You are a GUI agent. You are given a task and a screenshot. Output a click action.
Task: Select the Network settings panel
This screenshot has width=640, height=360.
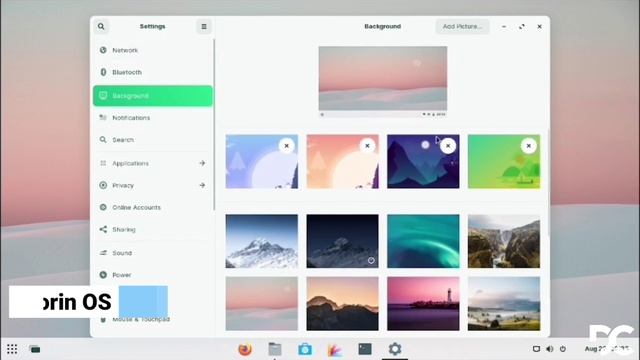152,50
